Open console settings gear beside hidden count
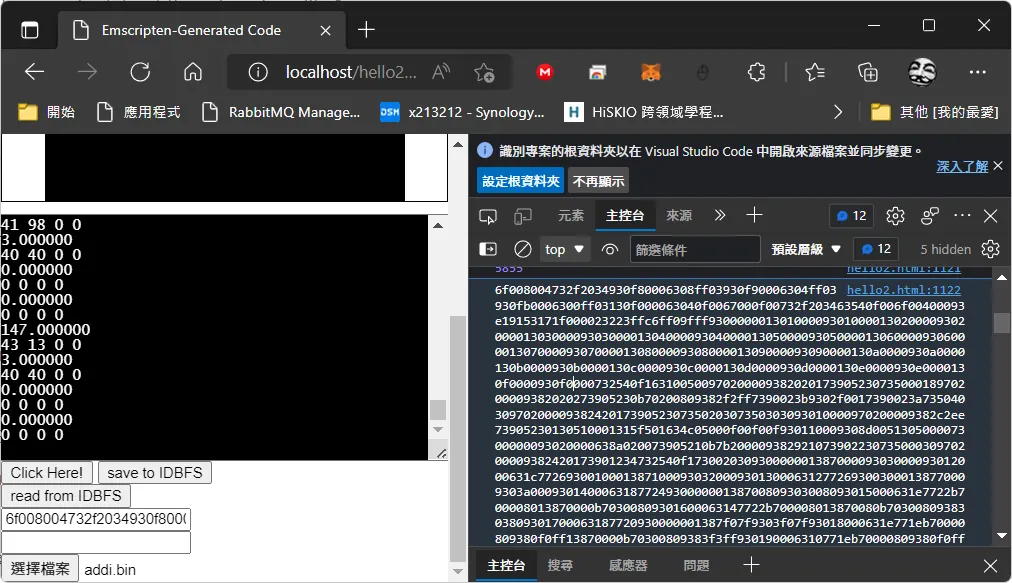 [x=990, y=249]
